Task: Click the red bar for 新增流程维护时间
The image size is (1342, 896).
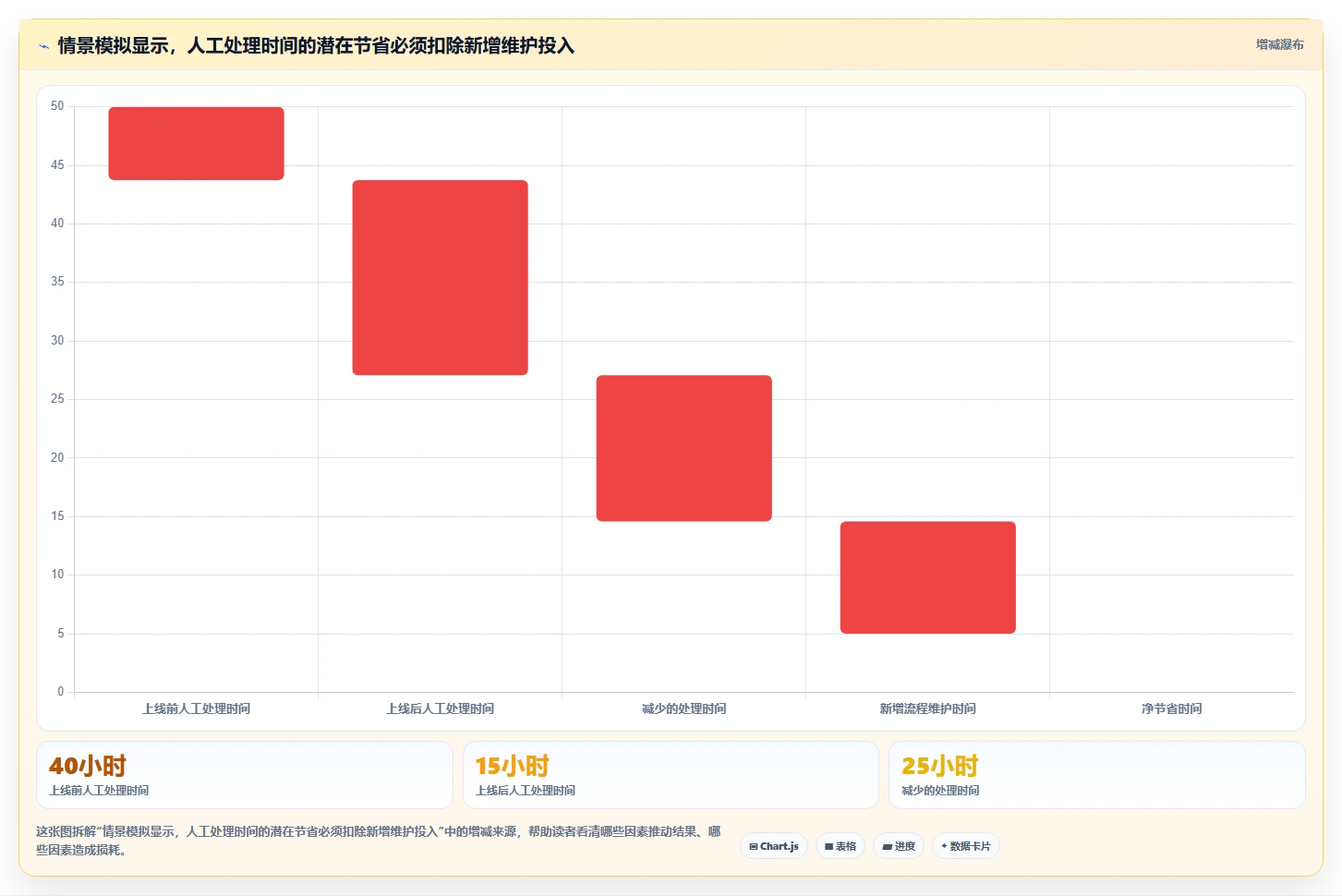Action: click(927, 577)
